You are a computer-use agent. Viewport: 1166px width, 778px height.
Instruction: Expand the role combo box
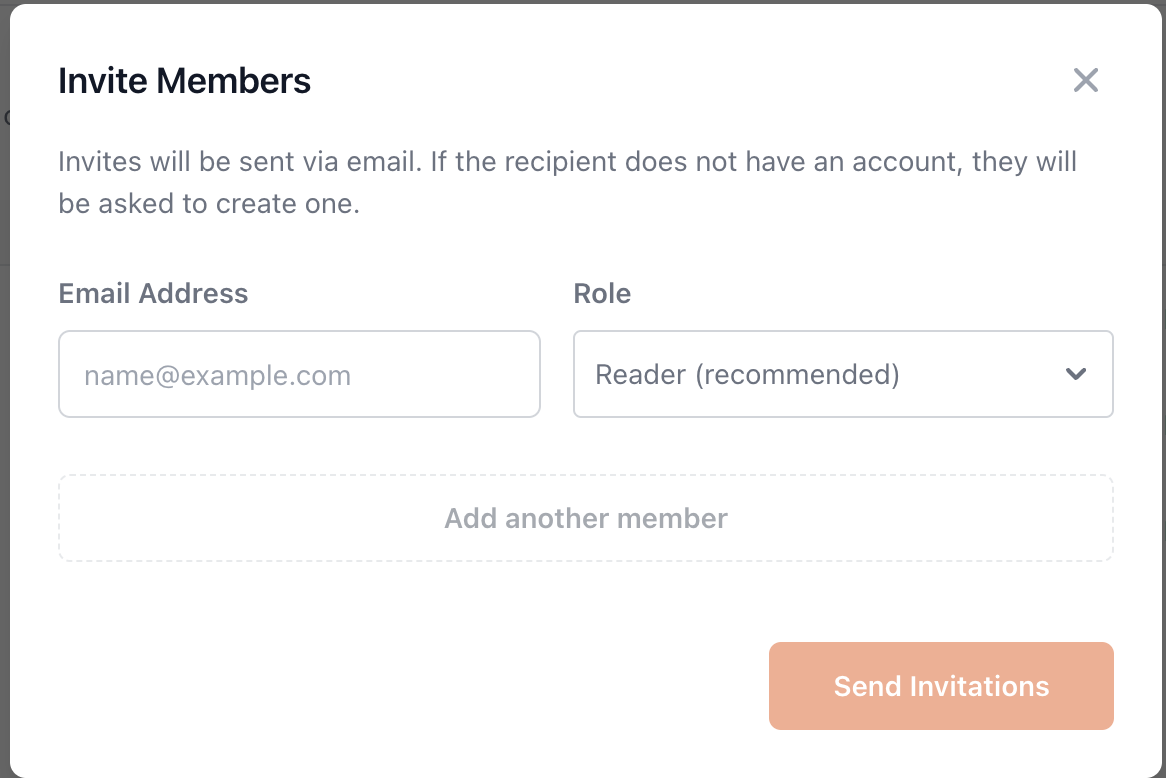coord(842,374)
